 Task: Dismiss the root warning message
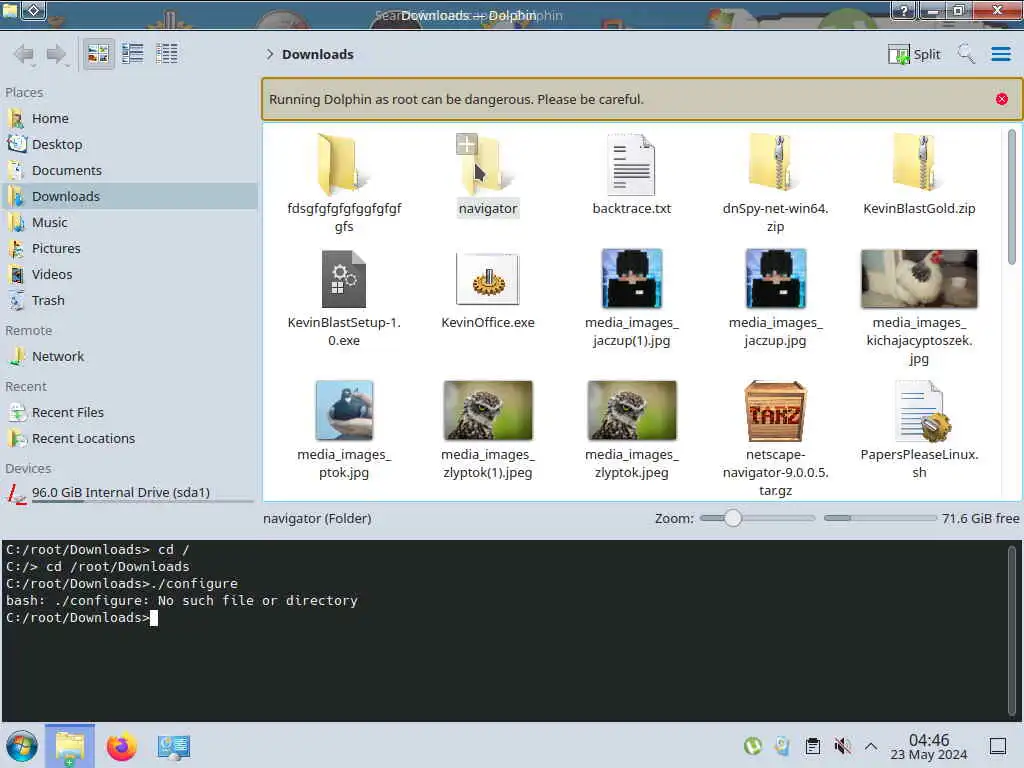tap(1001, 99)
